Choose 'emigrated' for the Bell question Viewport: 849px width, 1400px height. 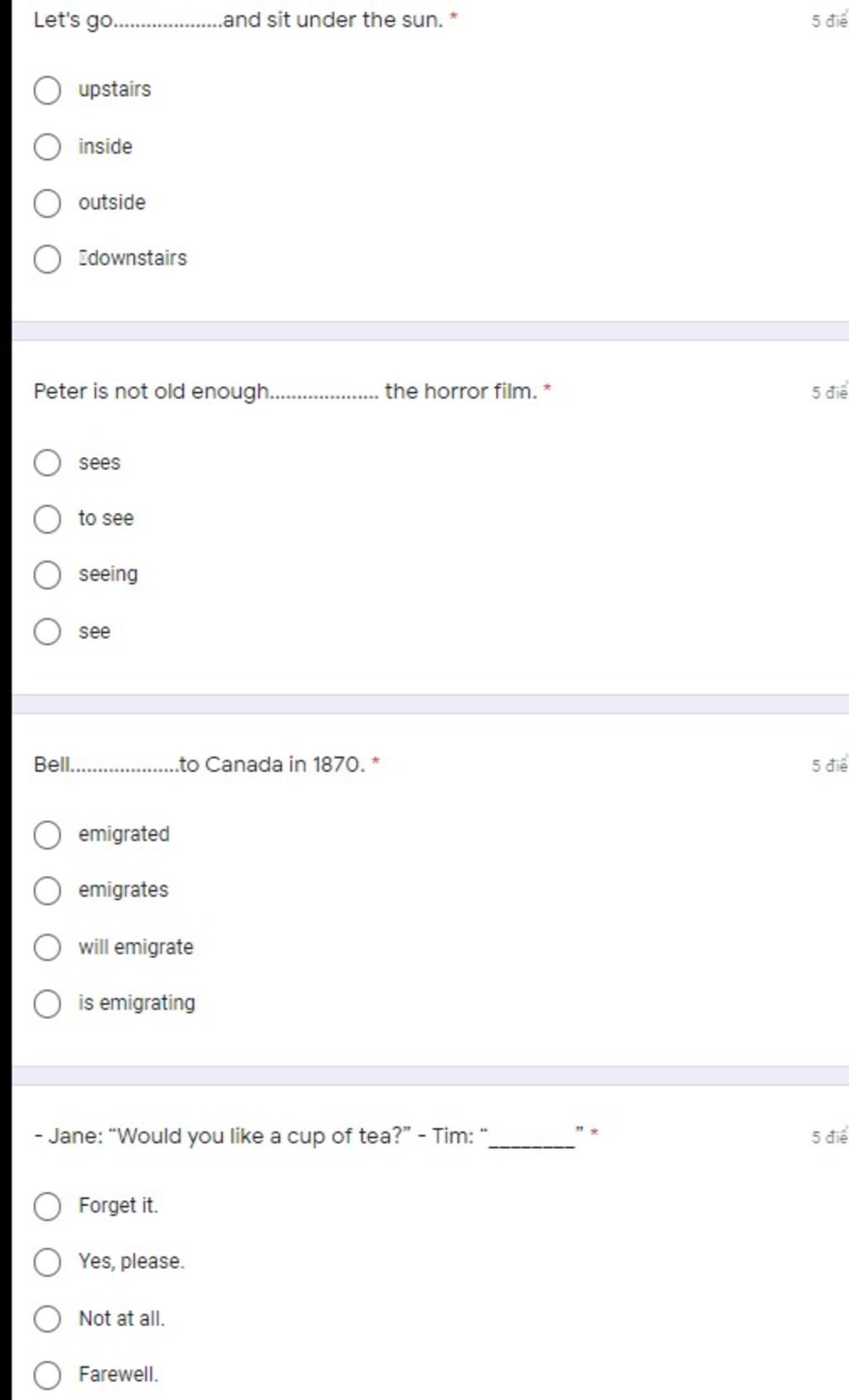pos(47,834)
